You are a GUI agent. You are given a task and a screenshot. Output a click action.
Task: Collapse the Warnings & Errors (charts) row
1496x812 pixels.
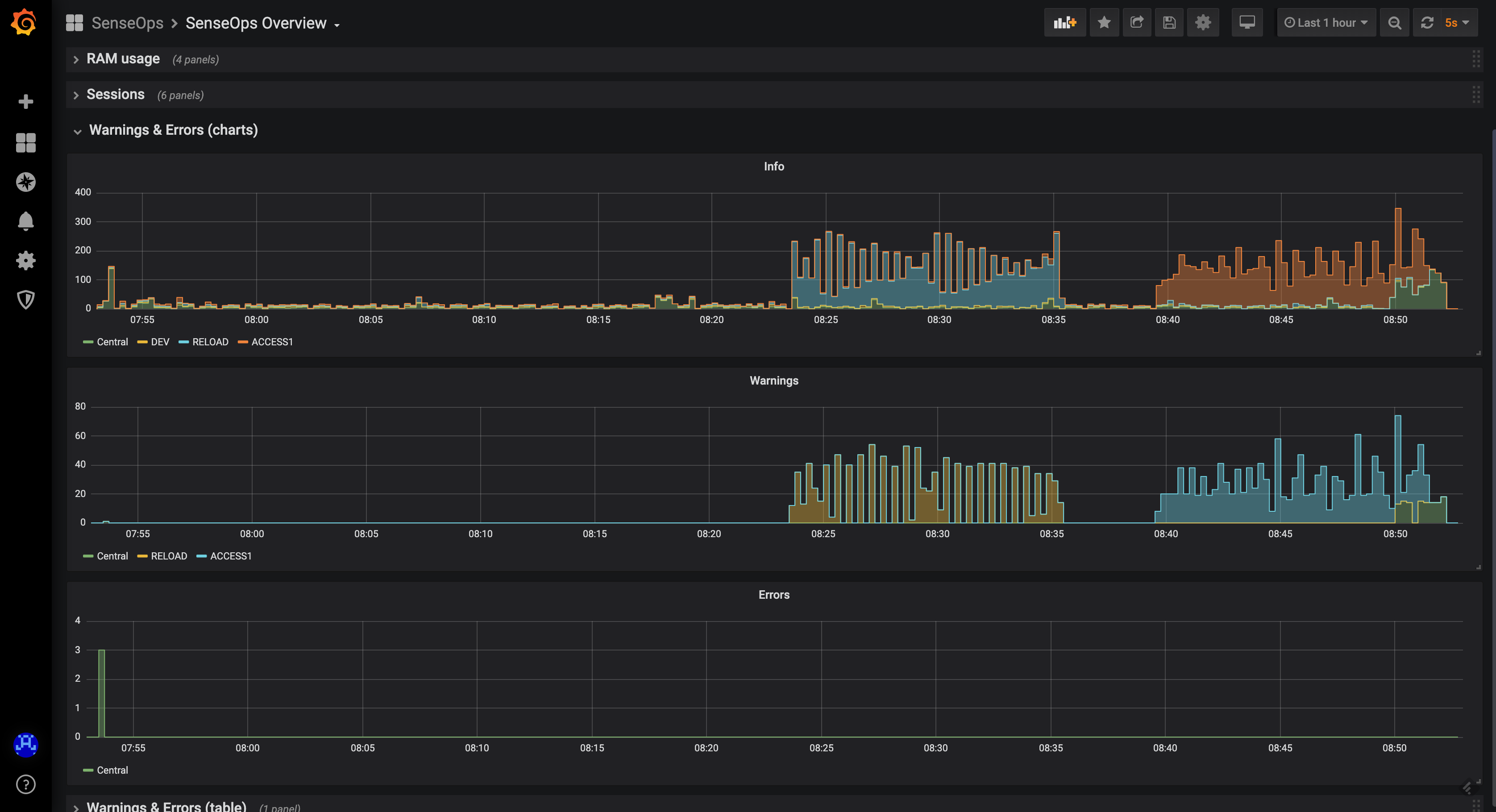point(173,130)
